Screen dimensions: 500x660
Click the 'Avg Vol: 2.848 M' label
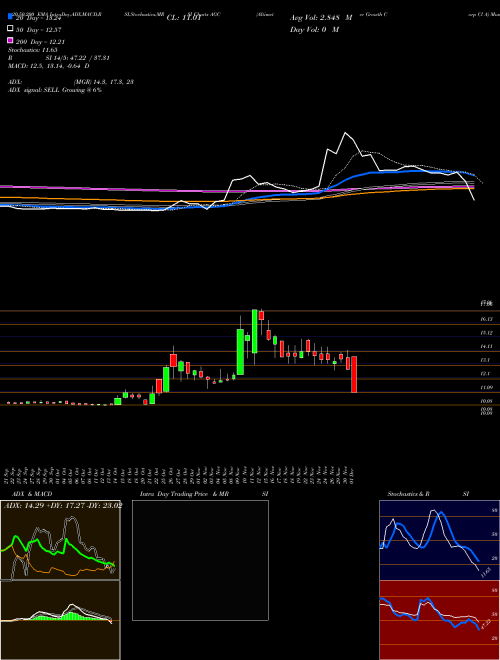pos(321,18)
